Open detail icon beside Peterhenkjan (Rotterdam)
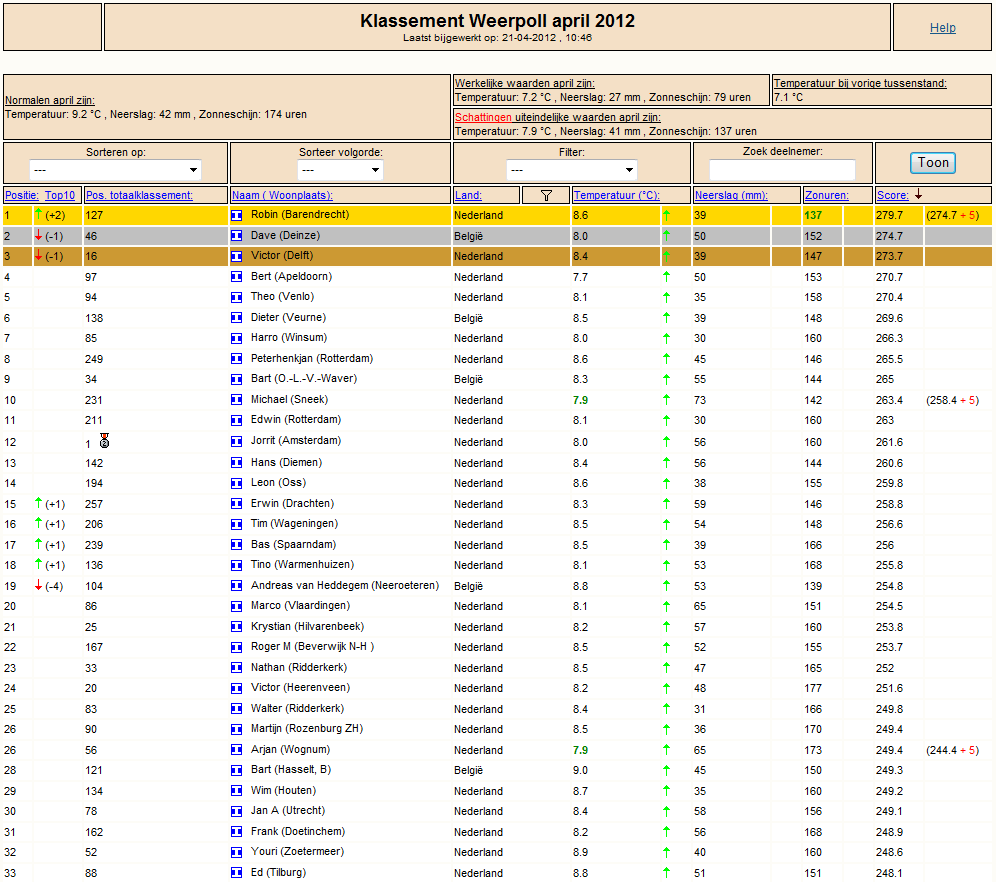The image size is (996, 882). click(x=236, y=359)
